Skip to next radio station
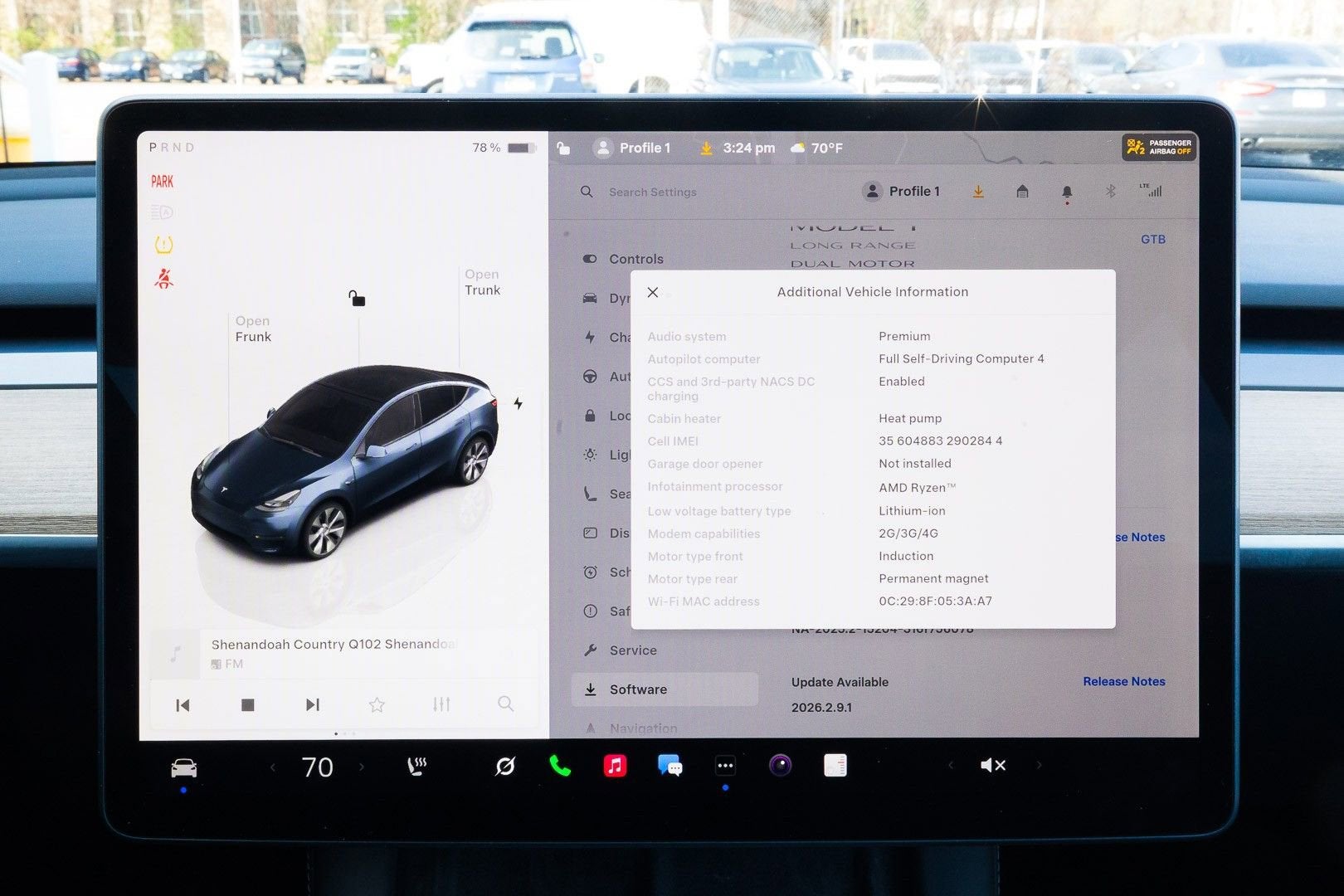 pyautogui.click(x=312, y=705)
